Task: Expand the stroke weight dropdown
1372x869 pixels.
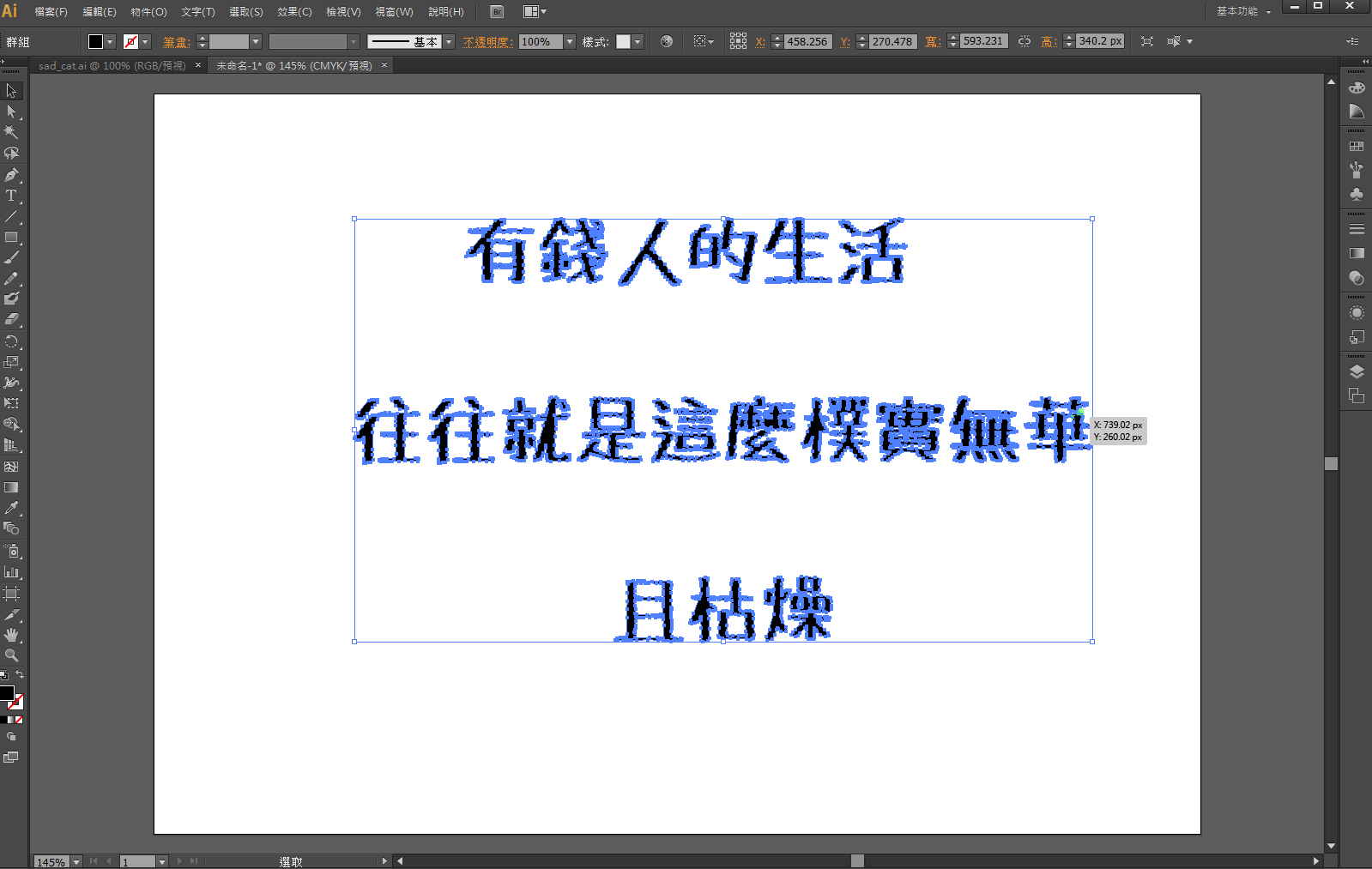Action: (256, 42)
